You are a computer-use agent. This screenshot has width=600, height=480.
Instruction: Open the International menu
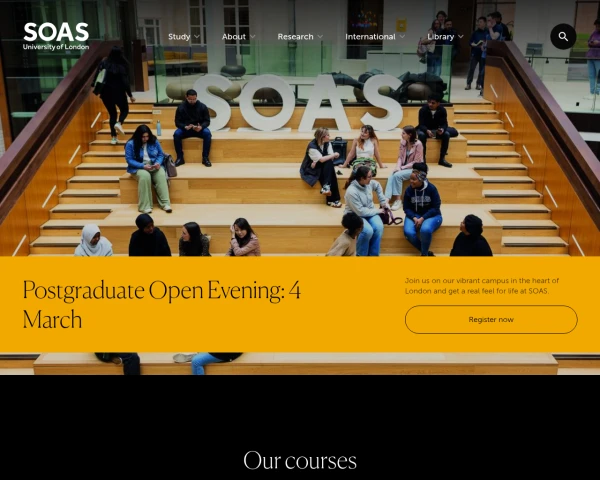coord(370,37)
